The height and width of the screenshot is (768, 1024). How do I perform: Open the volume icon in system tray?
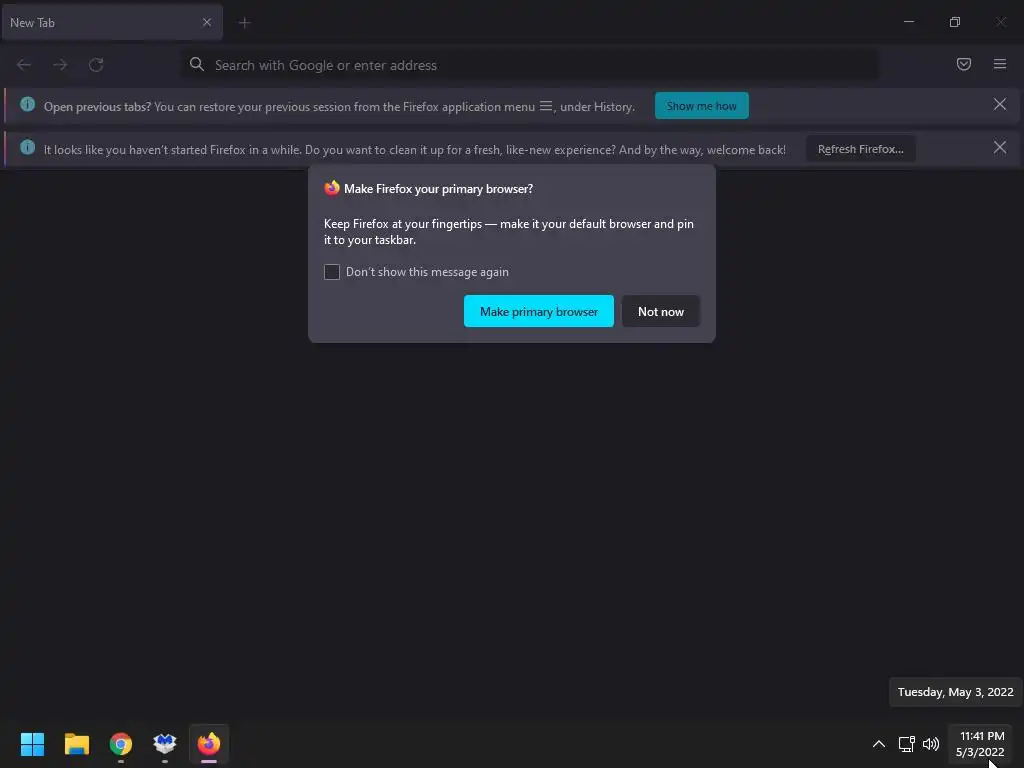click(931, 743)
